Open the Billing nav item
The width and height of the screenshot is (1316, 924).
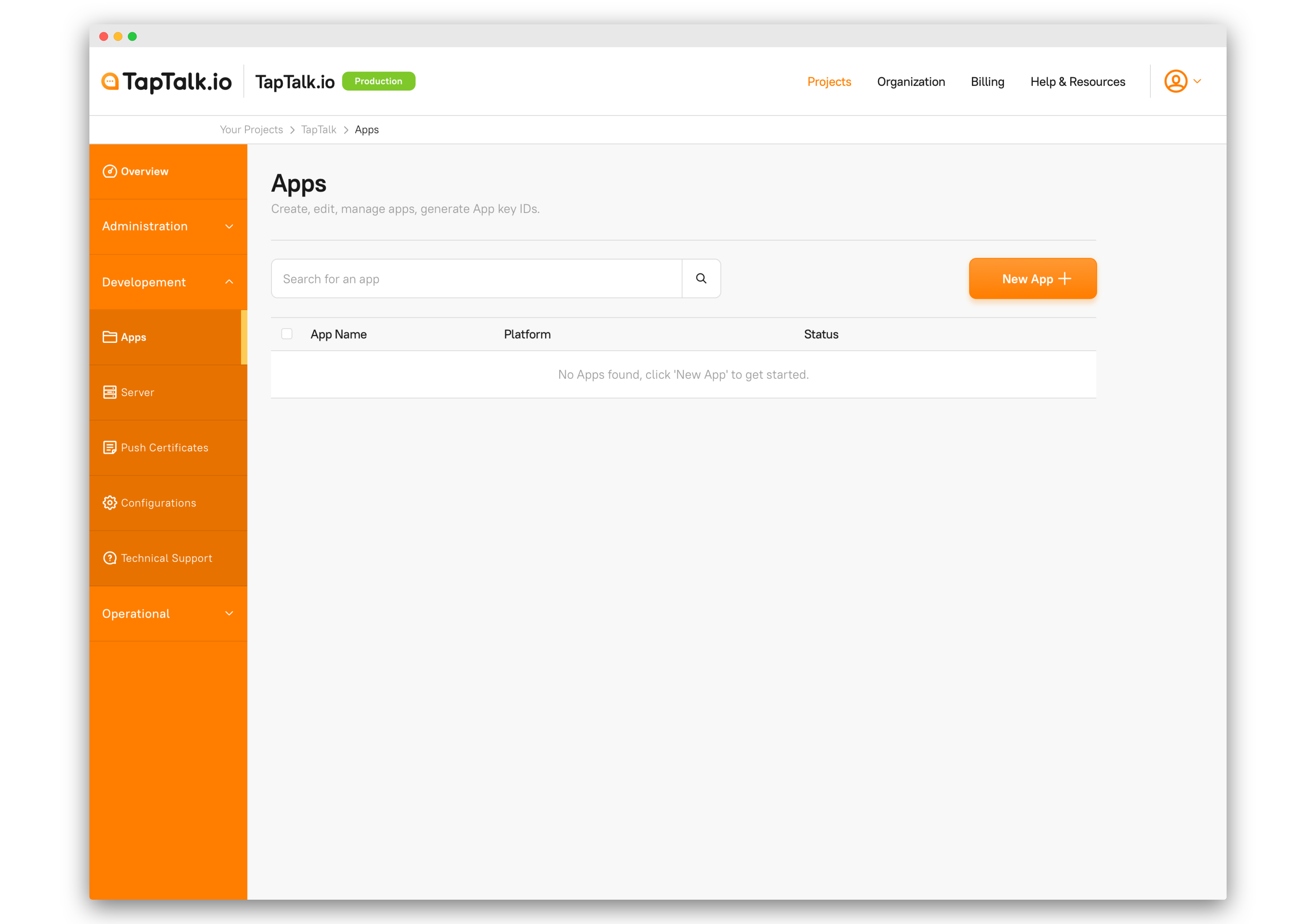point(987,82)
